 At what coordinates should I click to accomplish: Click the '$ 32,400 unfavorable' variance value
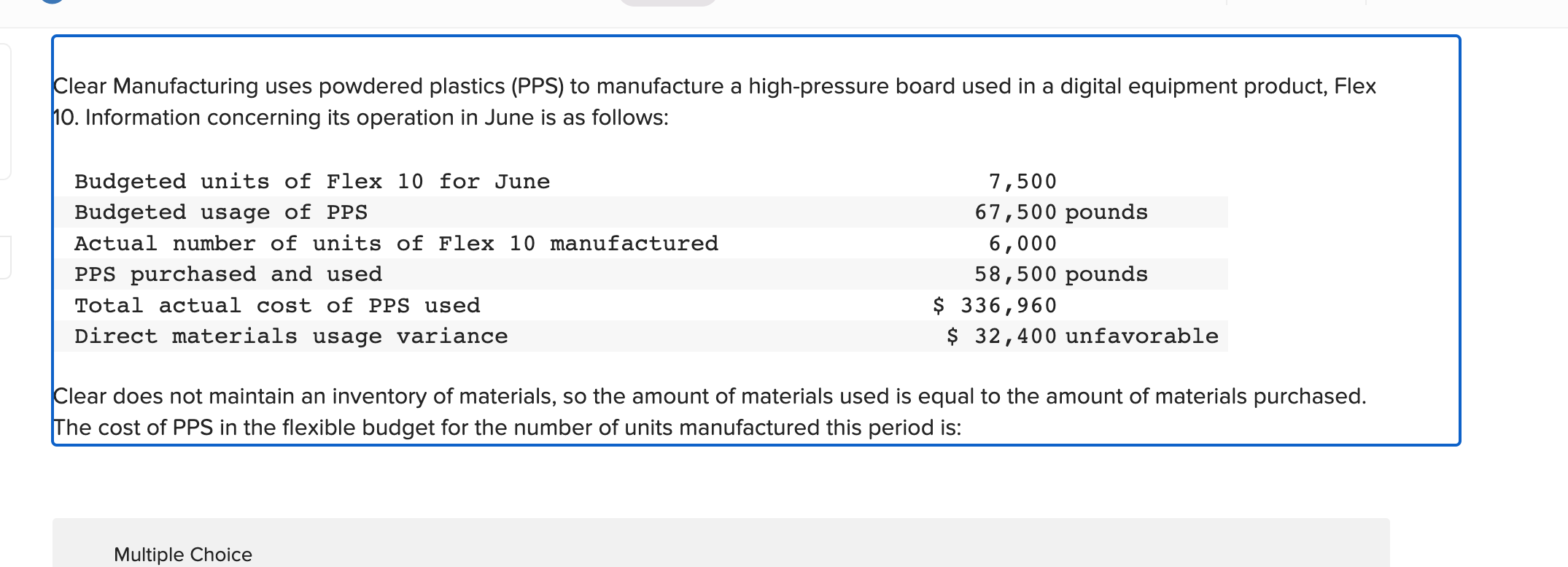(1081, 336)
